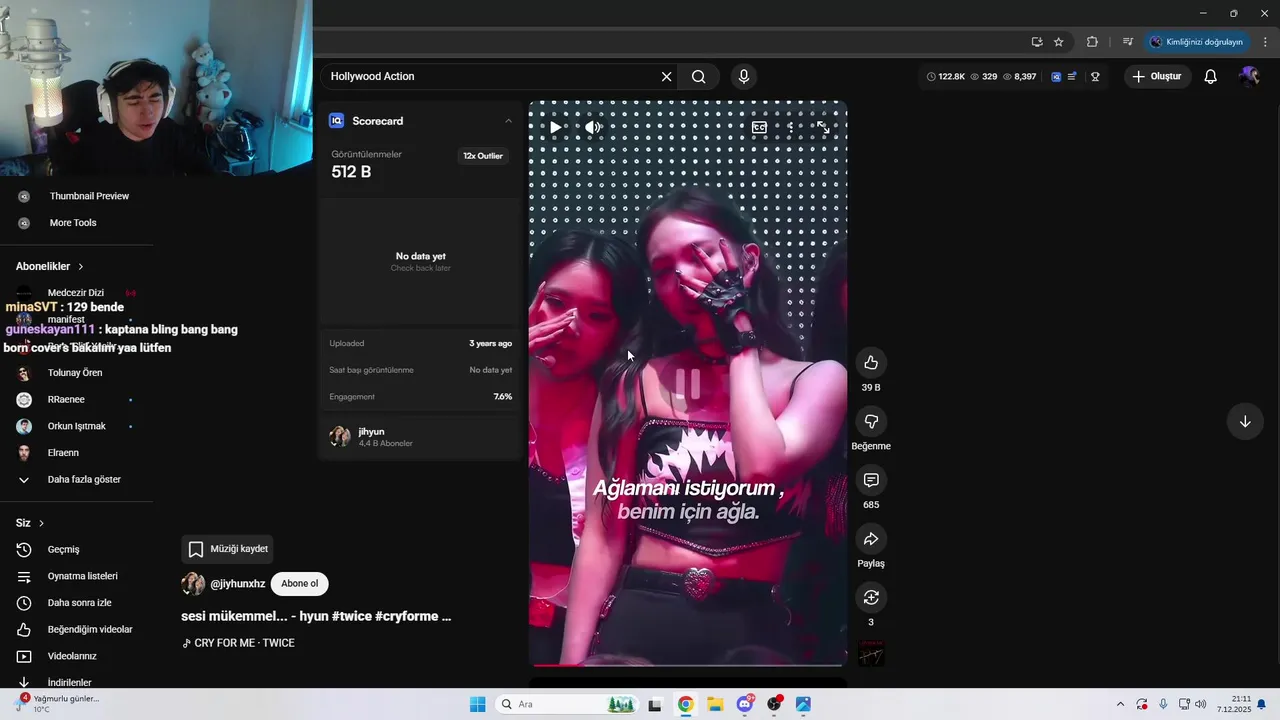Open the vidIQ list icon with the blue dot

1072,76
